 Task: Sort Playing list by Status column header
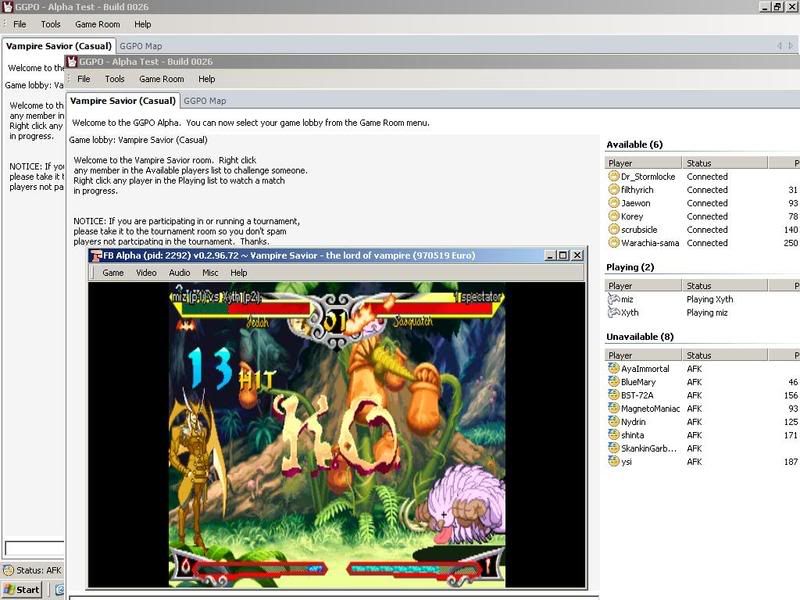click(x=724, y=286)
